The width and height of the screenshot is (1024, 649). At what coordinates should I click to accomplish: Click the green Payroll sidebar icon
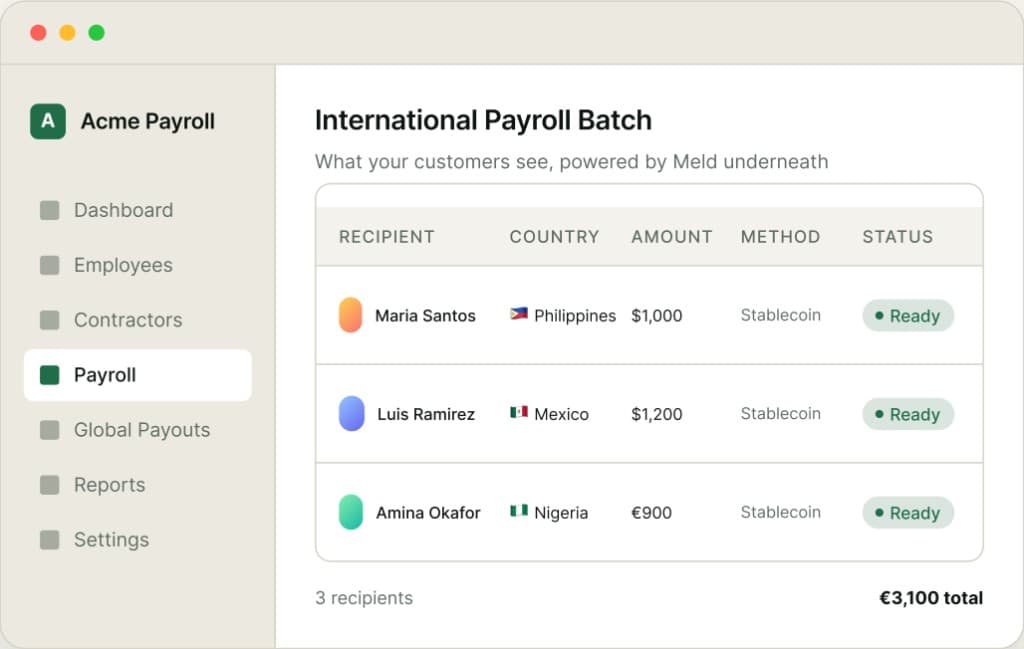tap(50, 375)
